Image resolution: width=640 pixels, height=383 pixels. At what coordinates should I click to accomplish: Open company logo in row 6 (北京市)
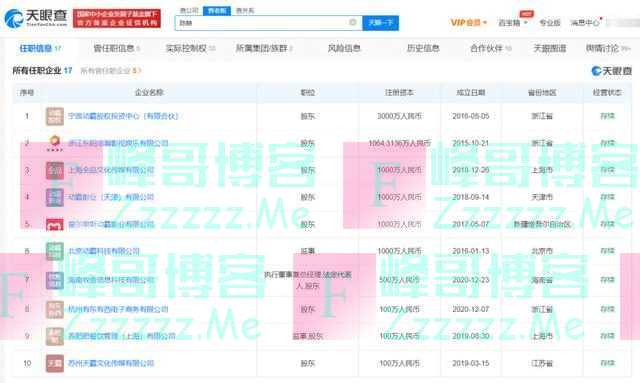coord(55,251)
